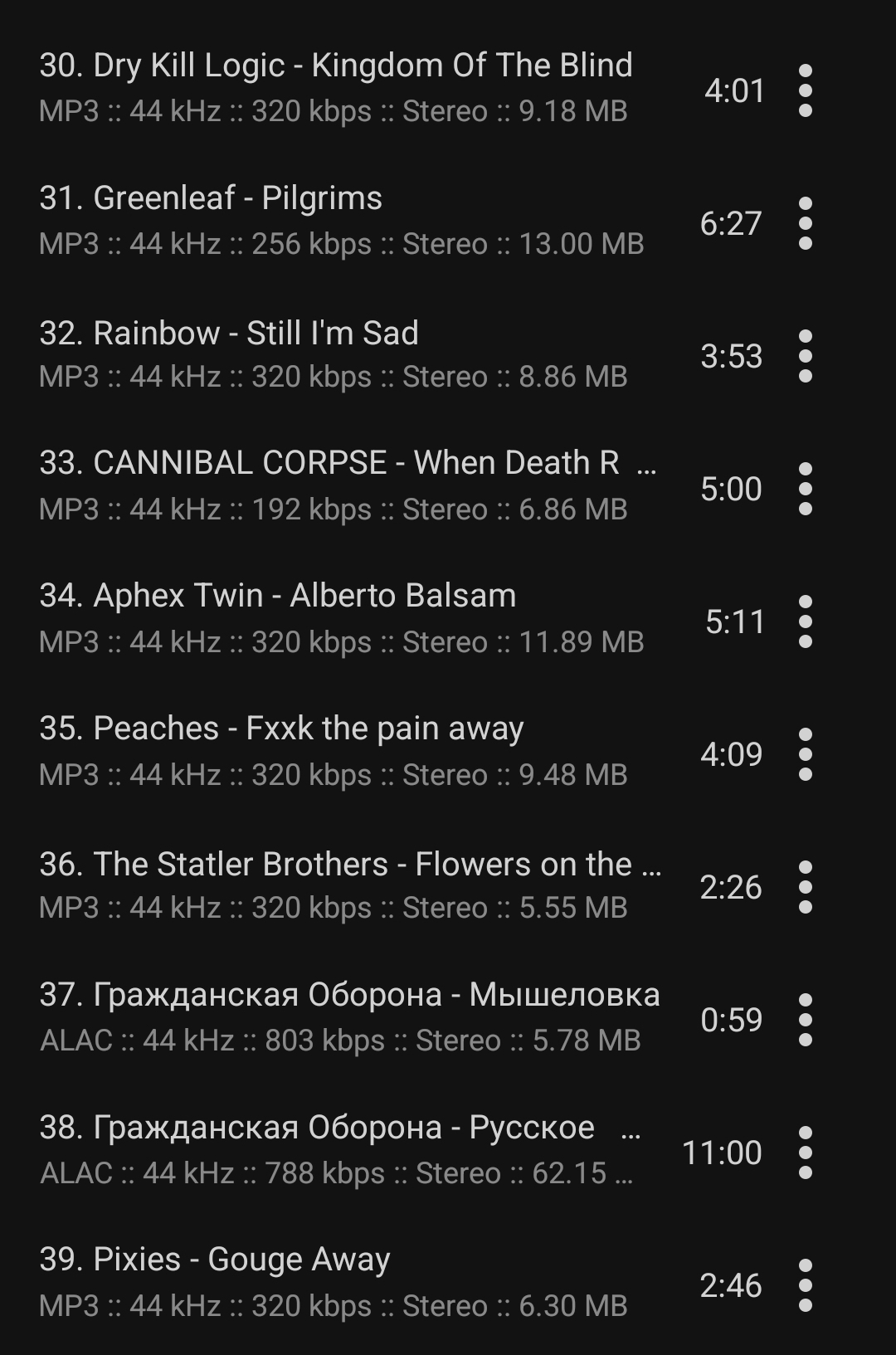The width and height of the screenshot is (896, 1355).
Task: Open more options for The Statler Brothers track
Action: [805, 886]
